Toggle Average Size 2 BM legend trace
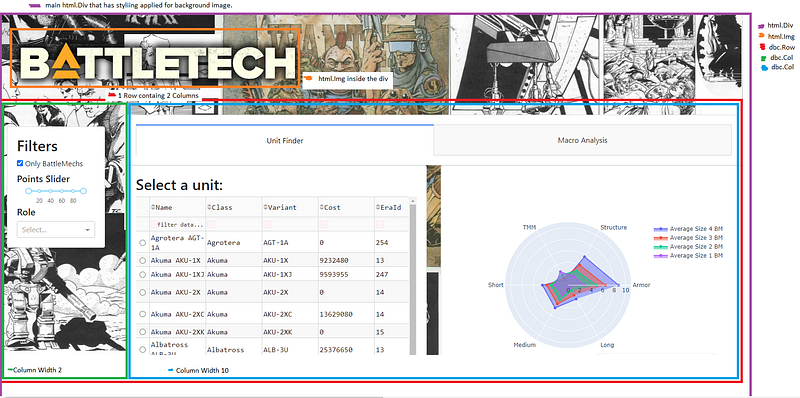800x398 pixels. click(x=688, y=246)
